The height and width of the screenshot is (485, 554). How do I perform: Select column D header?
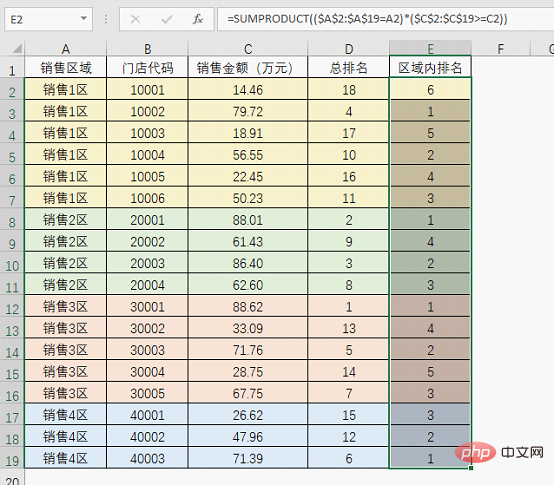pos(349,48)
